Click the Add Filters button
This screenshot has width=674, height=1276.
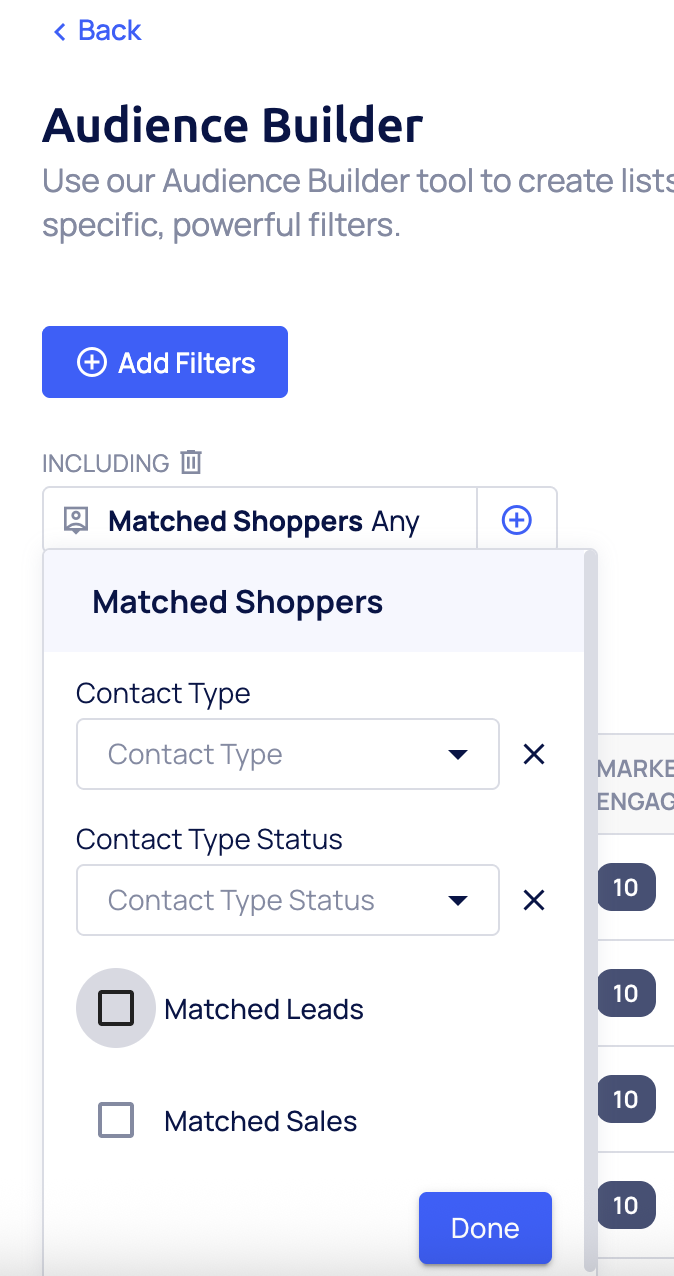pos(165,362)
